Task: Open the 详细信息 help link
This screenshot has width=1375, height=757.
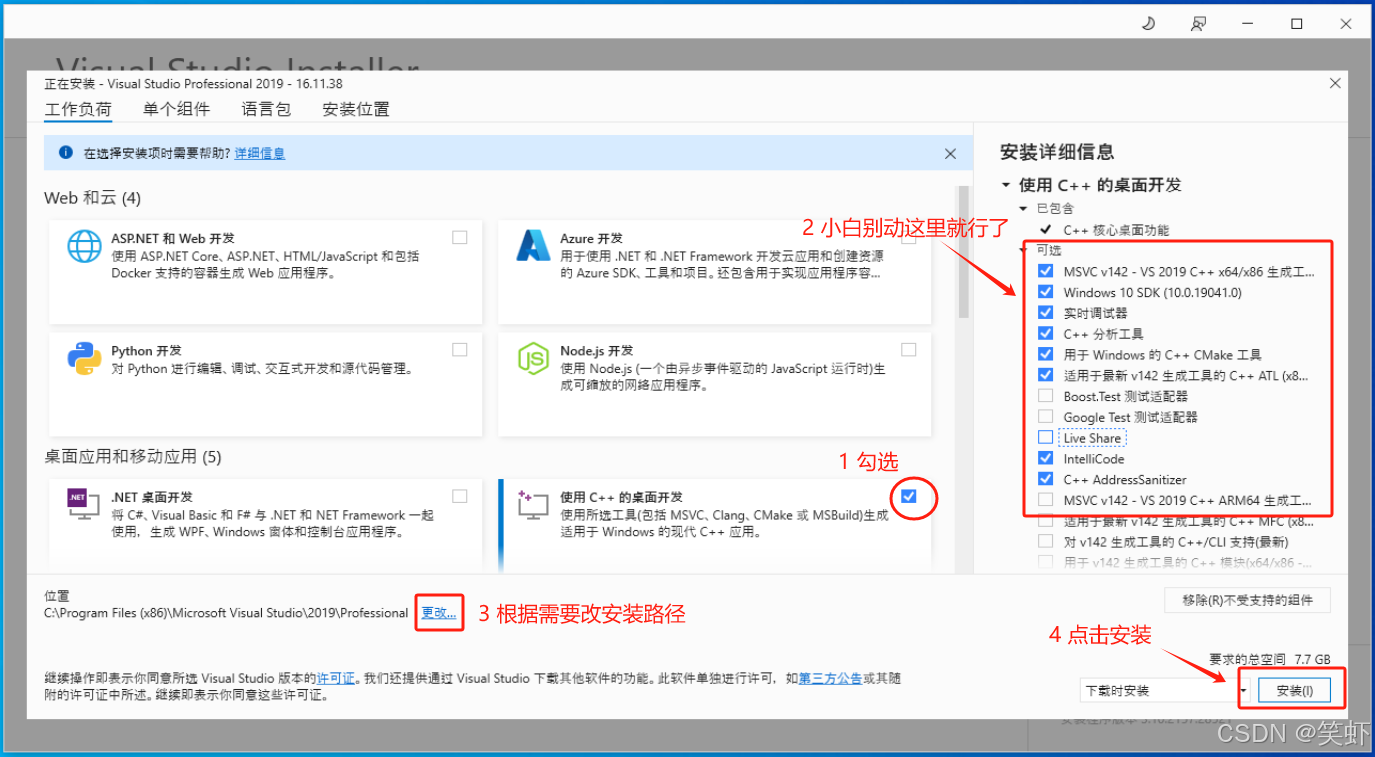Action: click(260, 153)
